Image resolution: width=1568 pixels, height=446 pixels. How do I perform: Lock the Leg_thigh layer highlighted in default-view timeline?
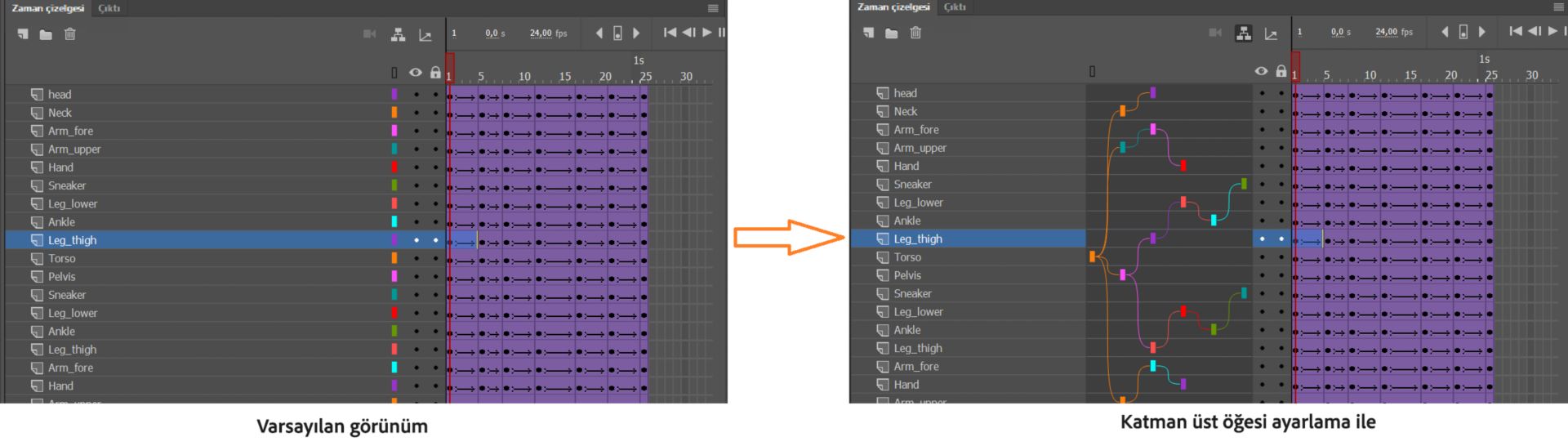click(x=435, y=240)
